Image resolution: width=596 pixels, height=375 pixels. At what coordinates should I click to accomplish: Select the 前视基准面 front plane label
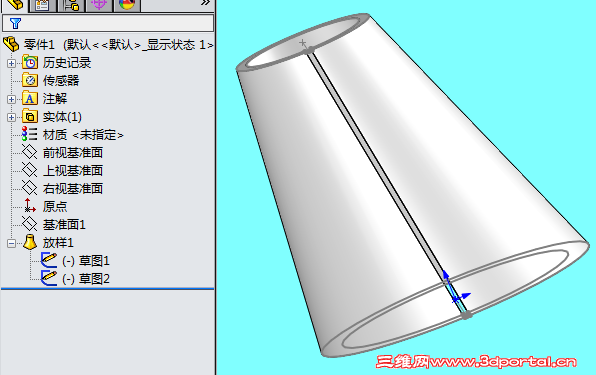[73, 153]
